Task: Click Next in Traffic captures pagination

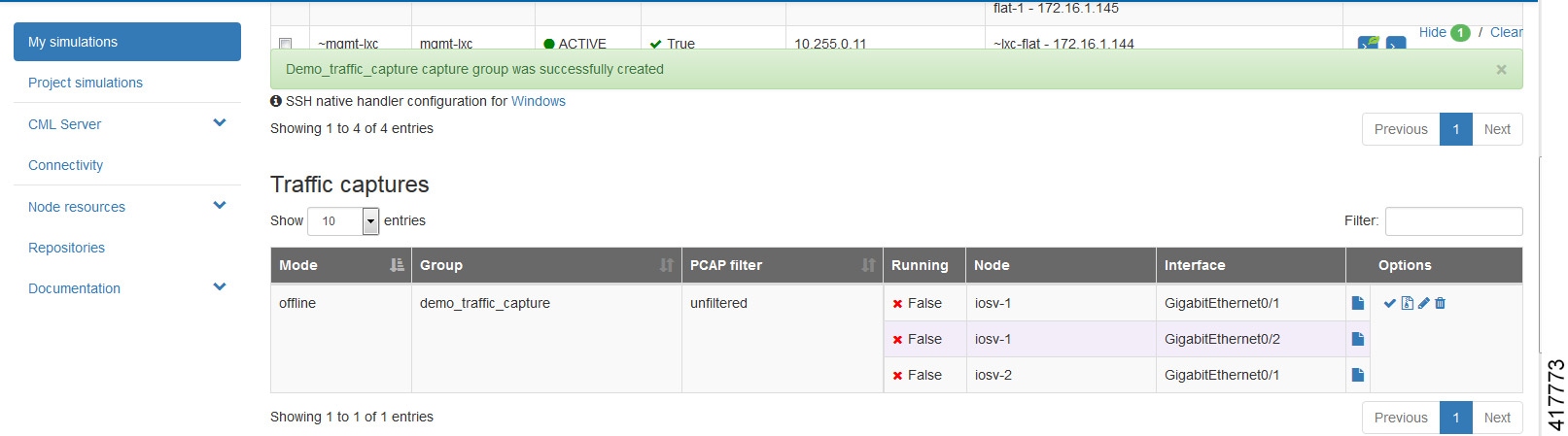Action: point(1496,418)
